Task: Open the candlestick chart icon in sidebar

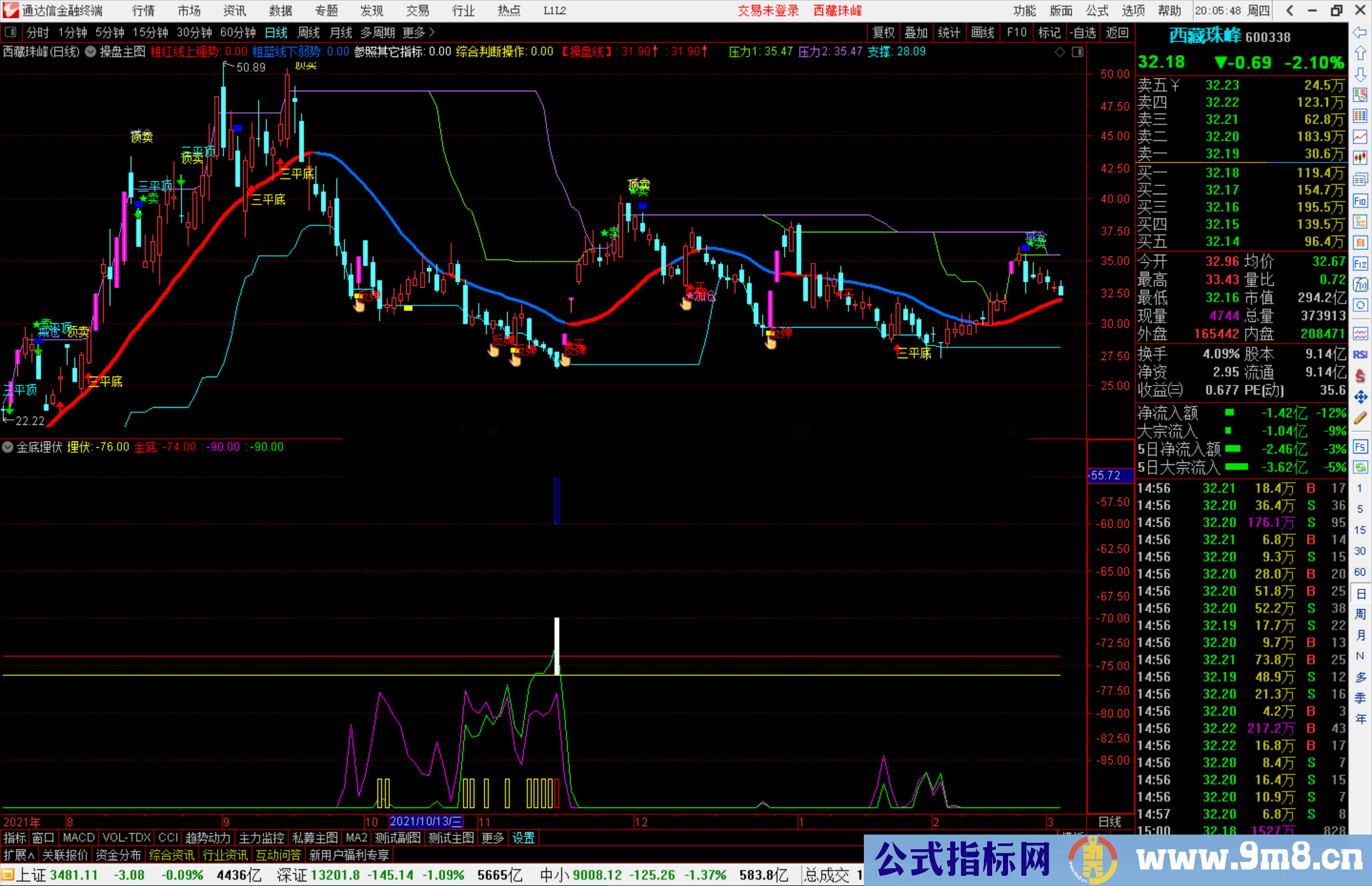Action: pyautogui.click(x=1360, y=158)
